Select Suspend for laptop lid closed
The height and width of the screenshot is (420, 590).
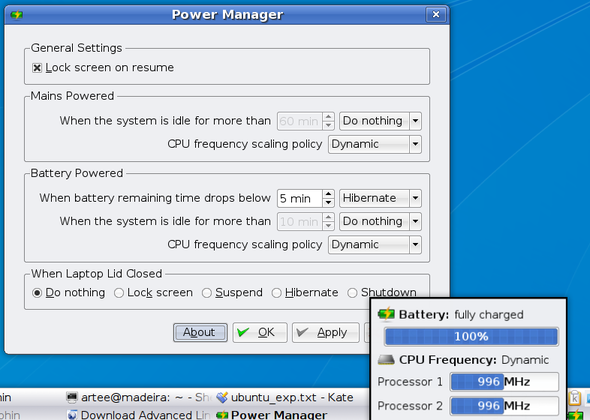(x=207, y=293)
